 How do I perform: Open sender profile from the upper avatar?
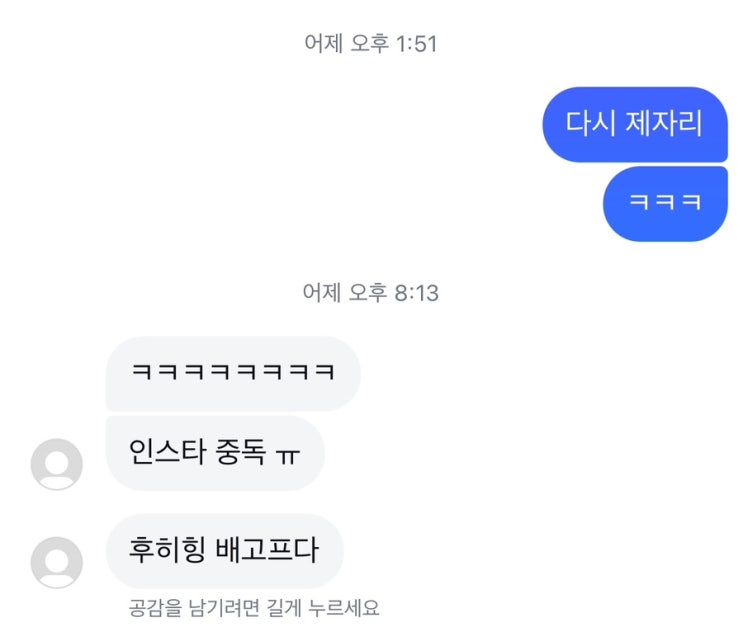tap(57, 465)
